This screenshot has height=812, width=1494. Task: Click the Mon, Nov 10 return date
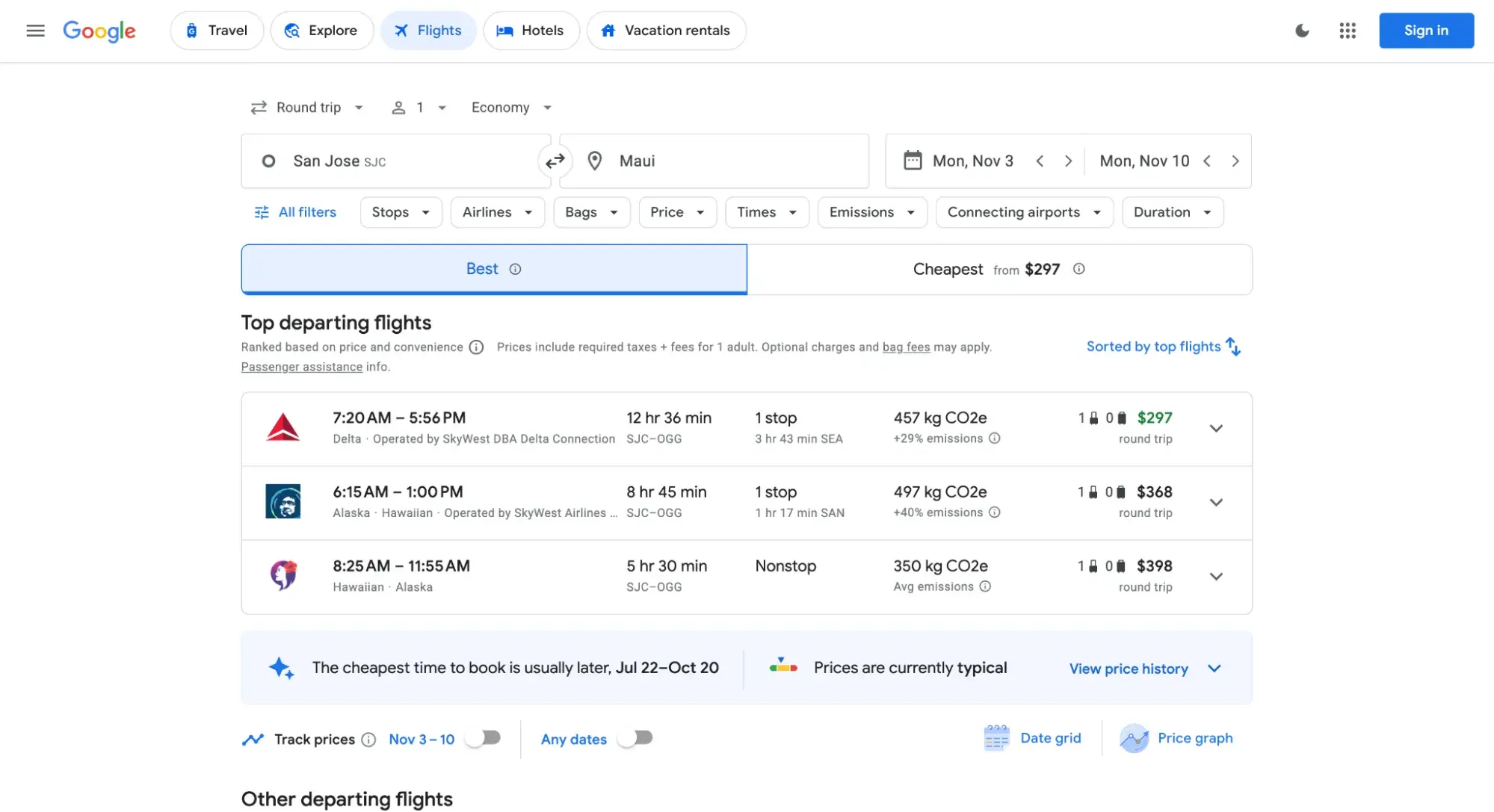coord(1144,161)
